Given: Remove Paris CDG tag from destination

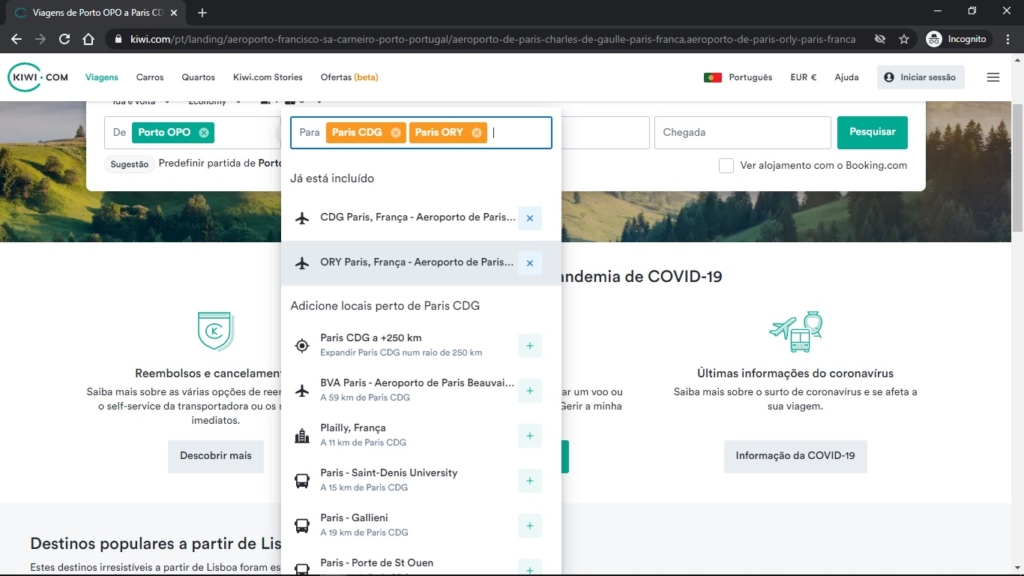Looking at the screenshot, I should point(396,133).
